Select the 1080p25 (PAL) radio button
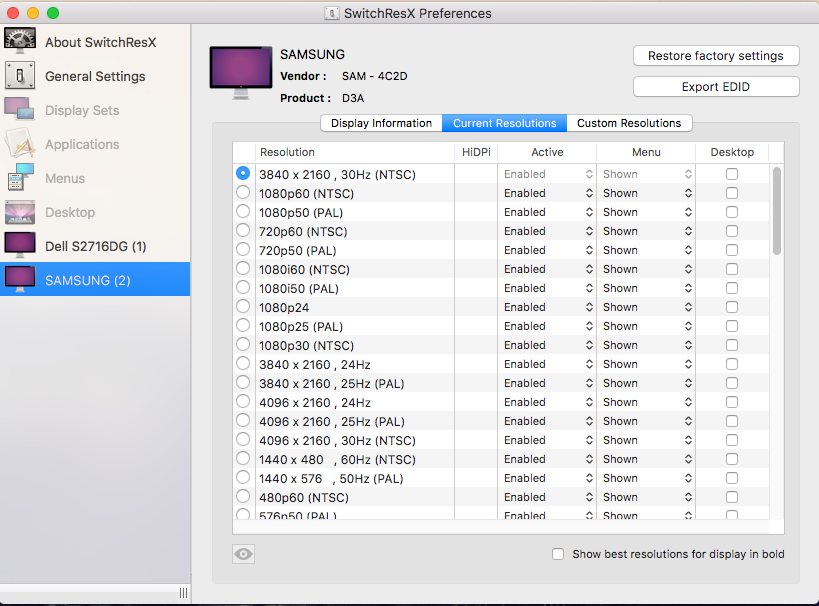 243,325
